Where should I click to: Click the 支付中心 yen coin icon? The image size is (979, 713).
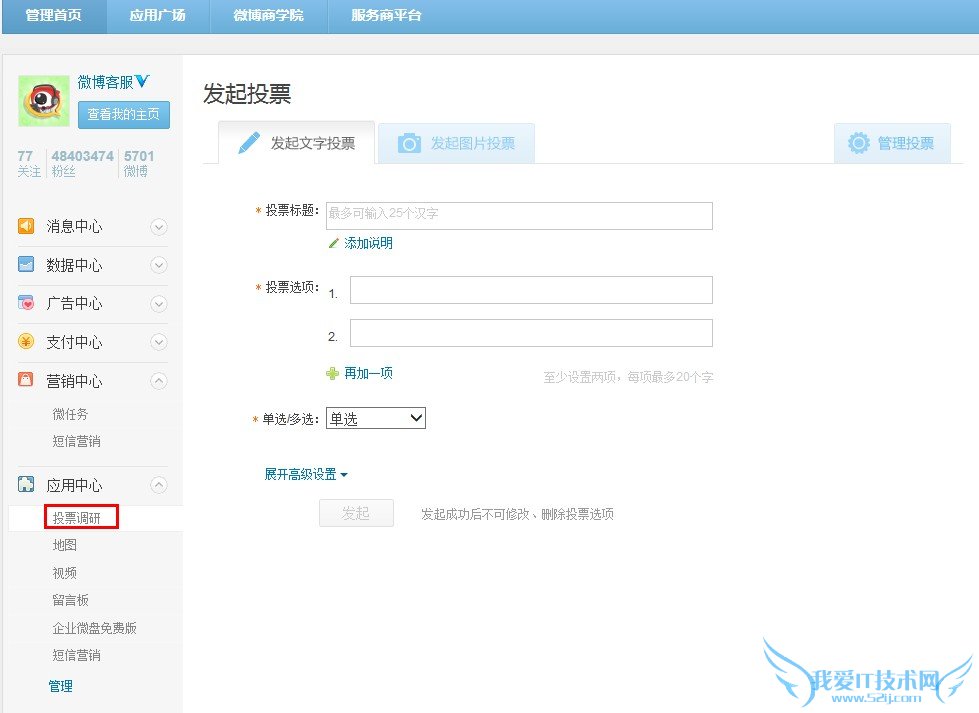click(26, 342)
